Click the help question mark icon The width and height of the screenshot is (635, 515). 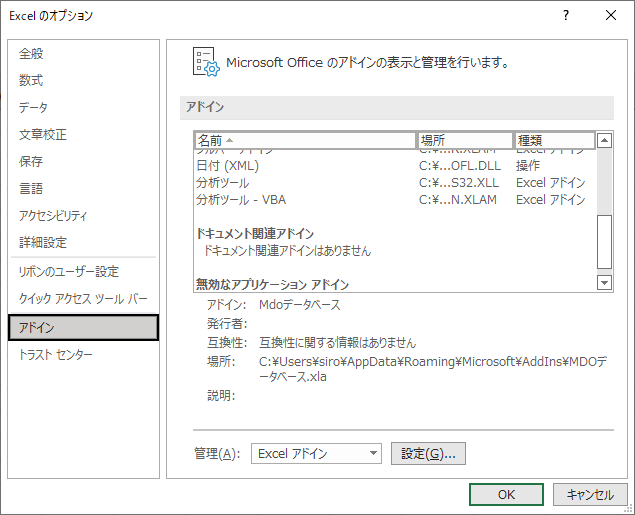566,15
